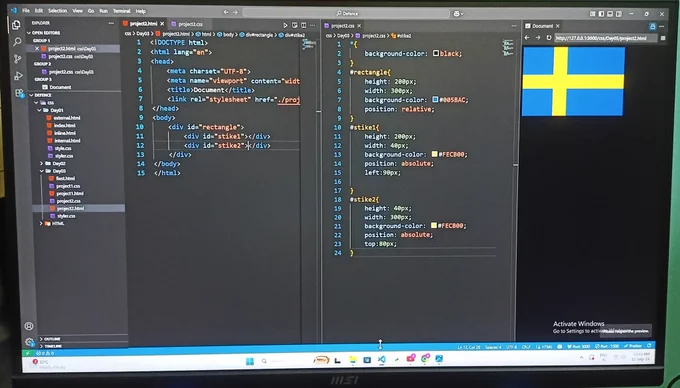
Task: Open black color swatch on CSS line 2
Action: pos(436,53)
